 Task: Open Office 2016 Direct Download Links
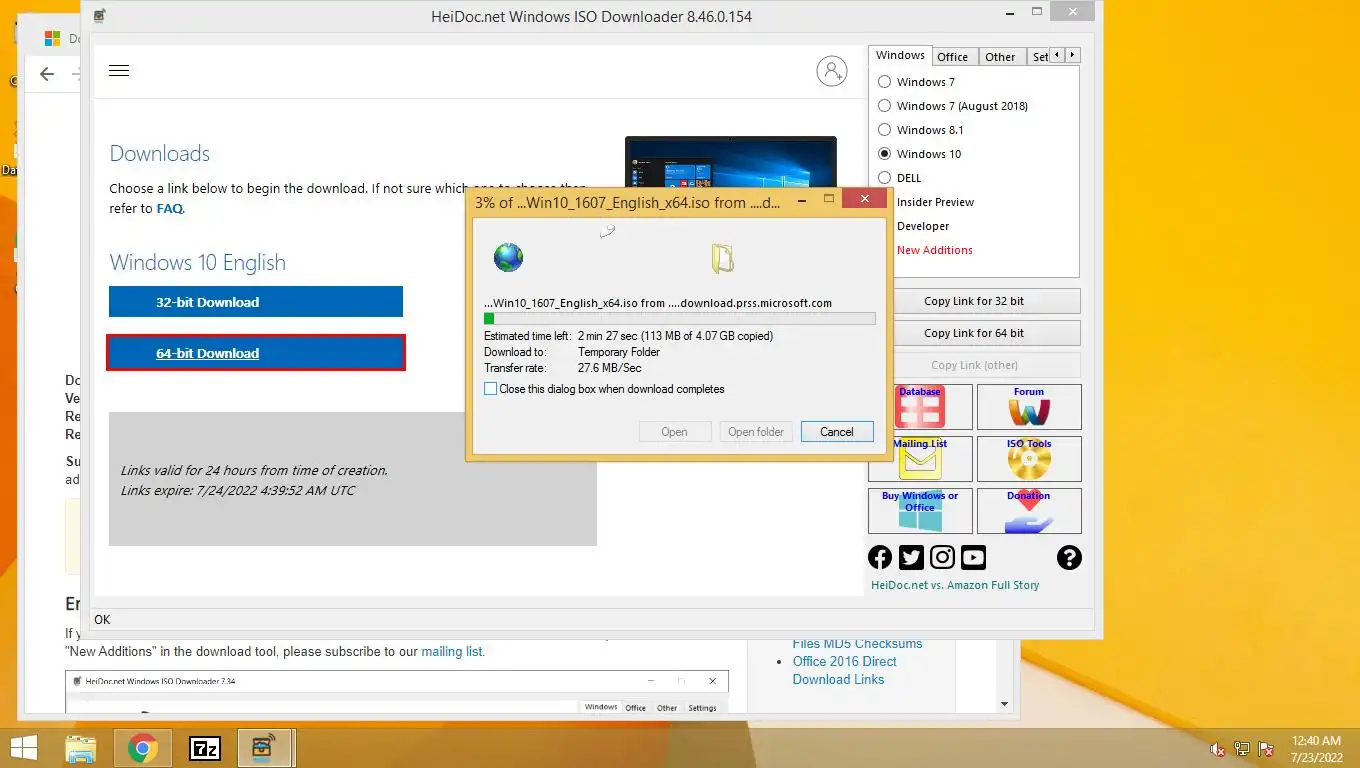[x=844, y=670]
